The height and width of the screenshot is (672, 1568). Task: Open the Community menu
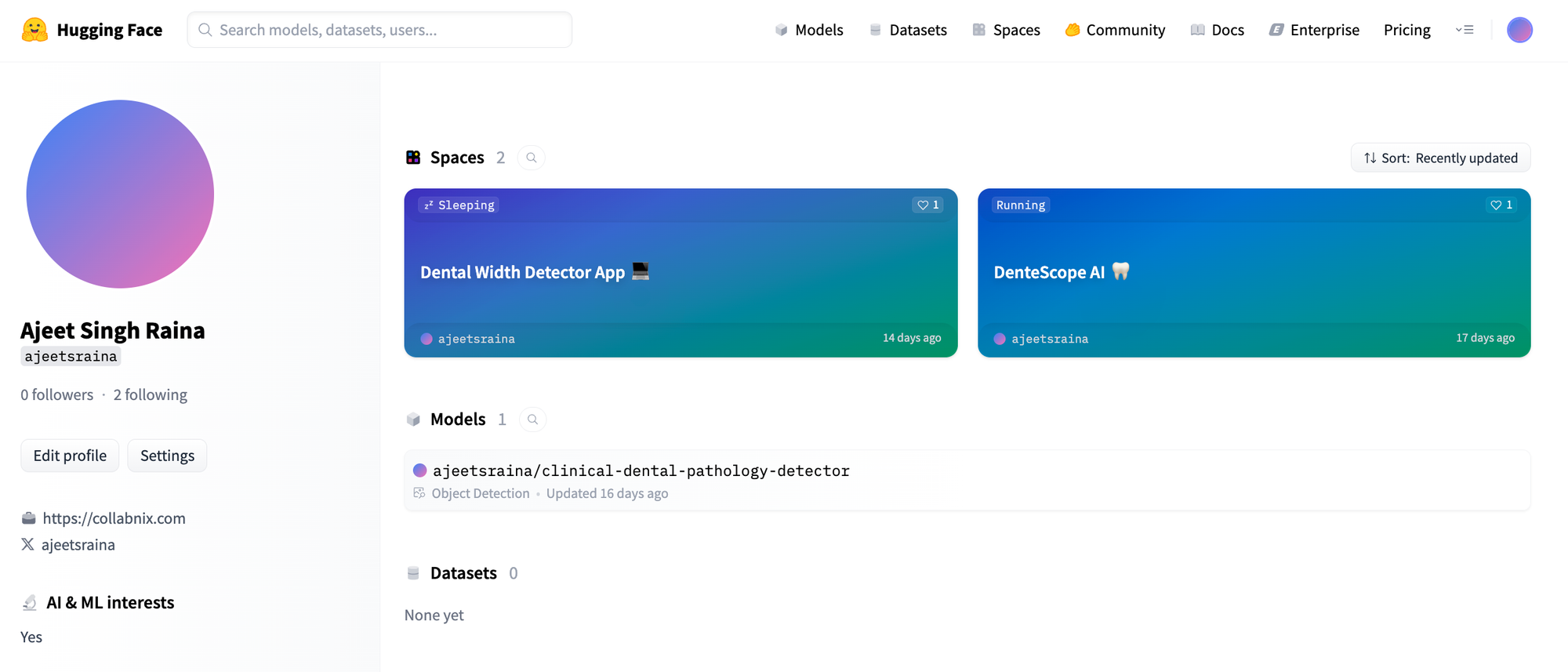click(1115, 30)
